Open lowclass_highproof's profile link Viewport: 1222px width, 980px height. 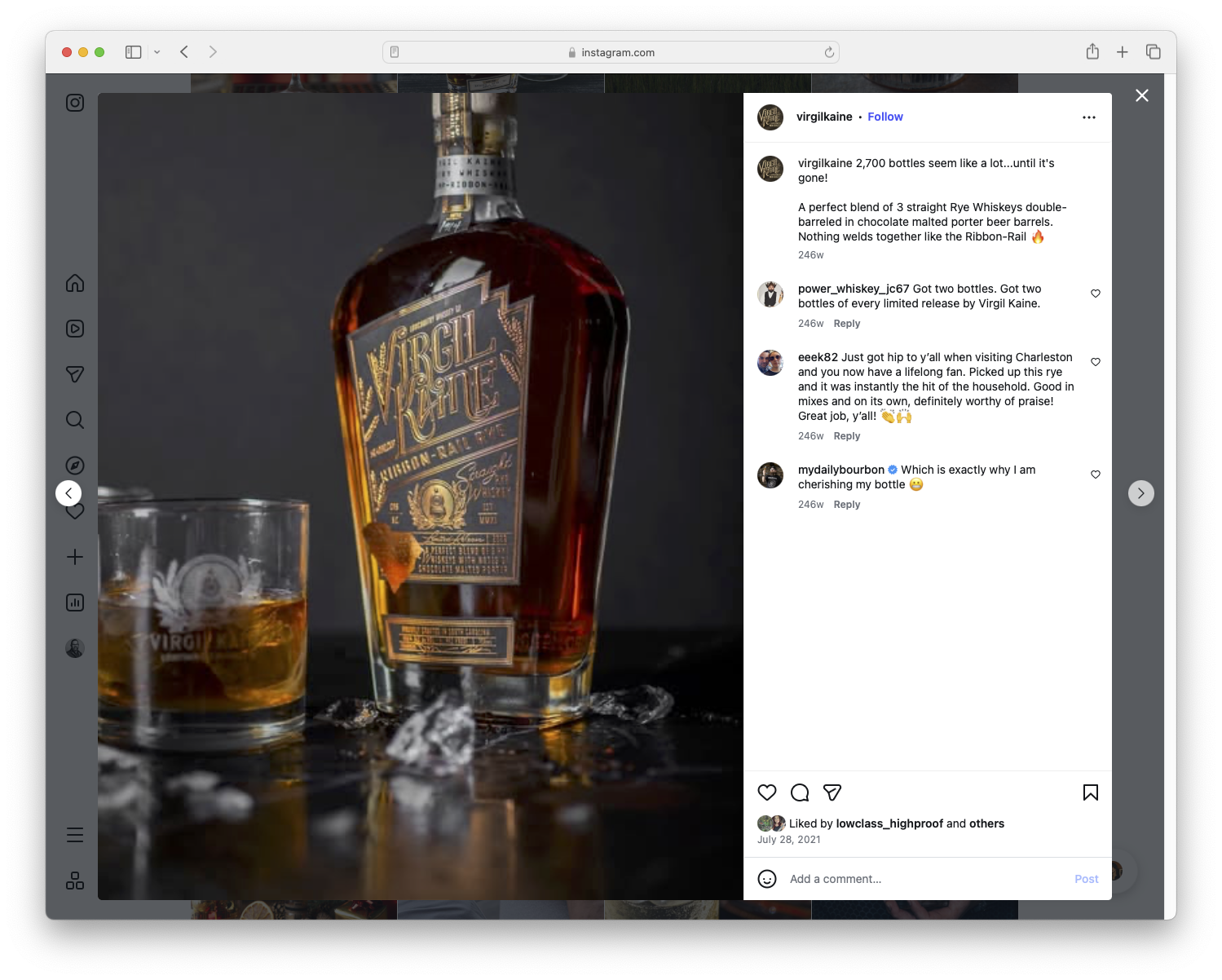889,823
